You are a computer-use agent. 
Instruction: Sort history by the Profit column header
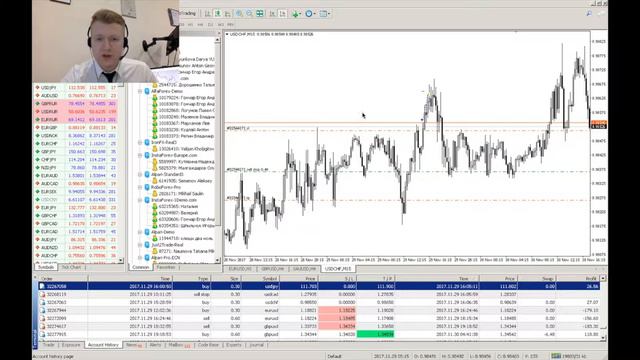coord(579,278)
